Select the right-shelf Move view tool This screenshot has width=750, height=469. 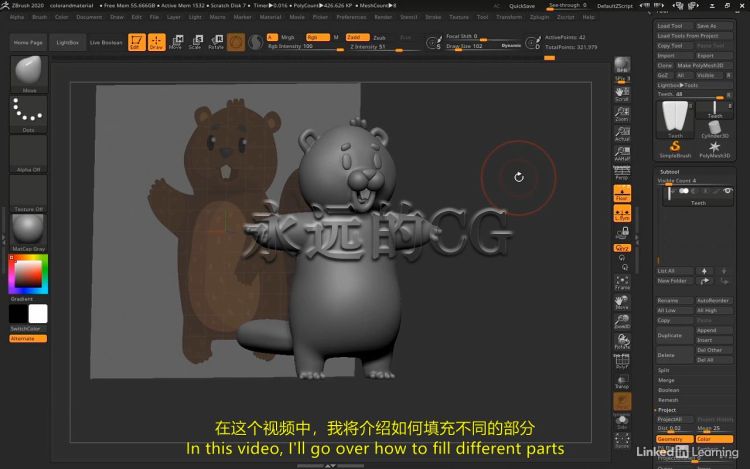(622, 303)
